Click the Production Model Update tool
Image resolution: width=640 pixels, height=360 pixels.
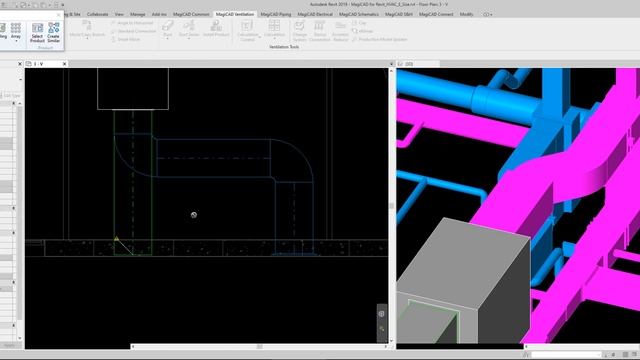(x=380, y=39)
